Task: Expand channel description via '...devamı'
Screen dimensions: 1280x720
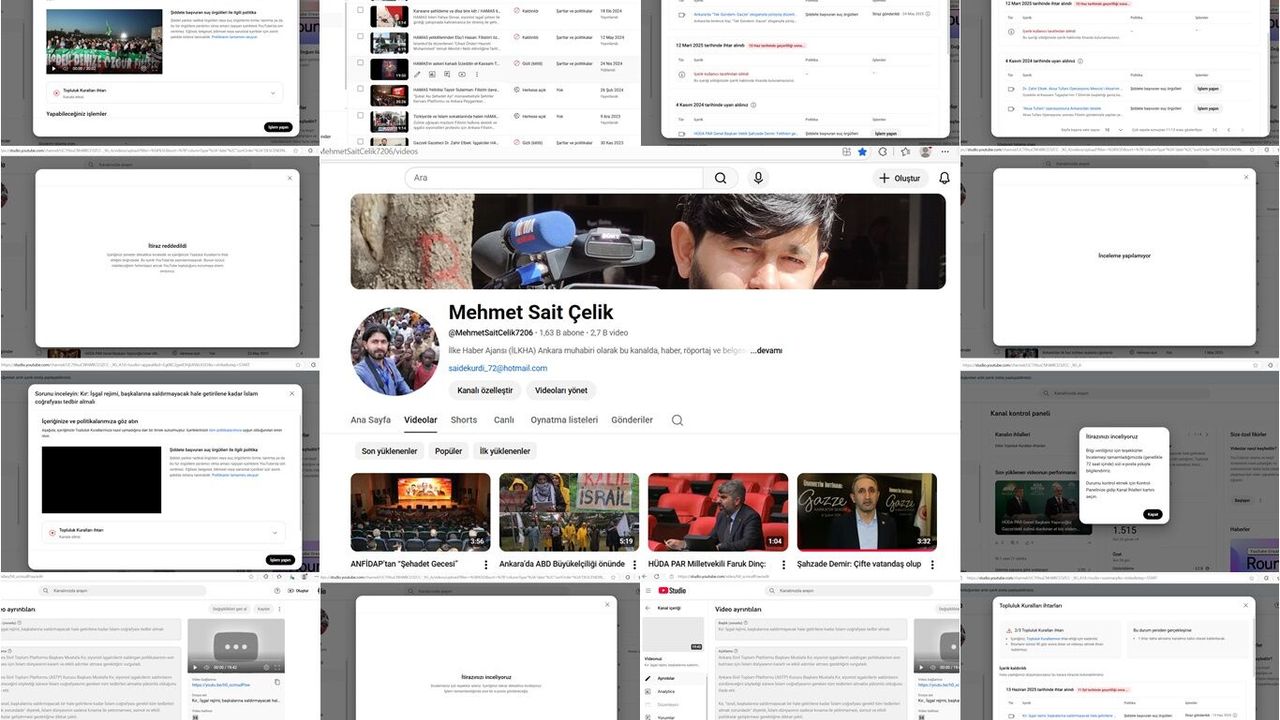Action: [x=765, y=351]
